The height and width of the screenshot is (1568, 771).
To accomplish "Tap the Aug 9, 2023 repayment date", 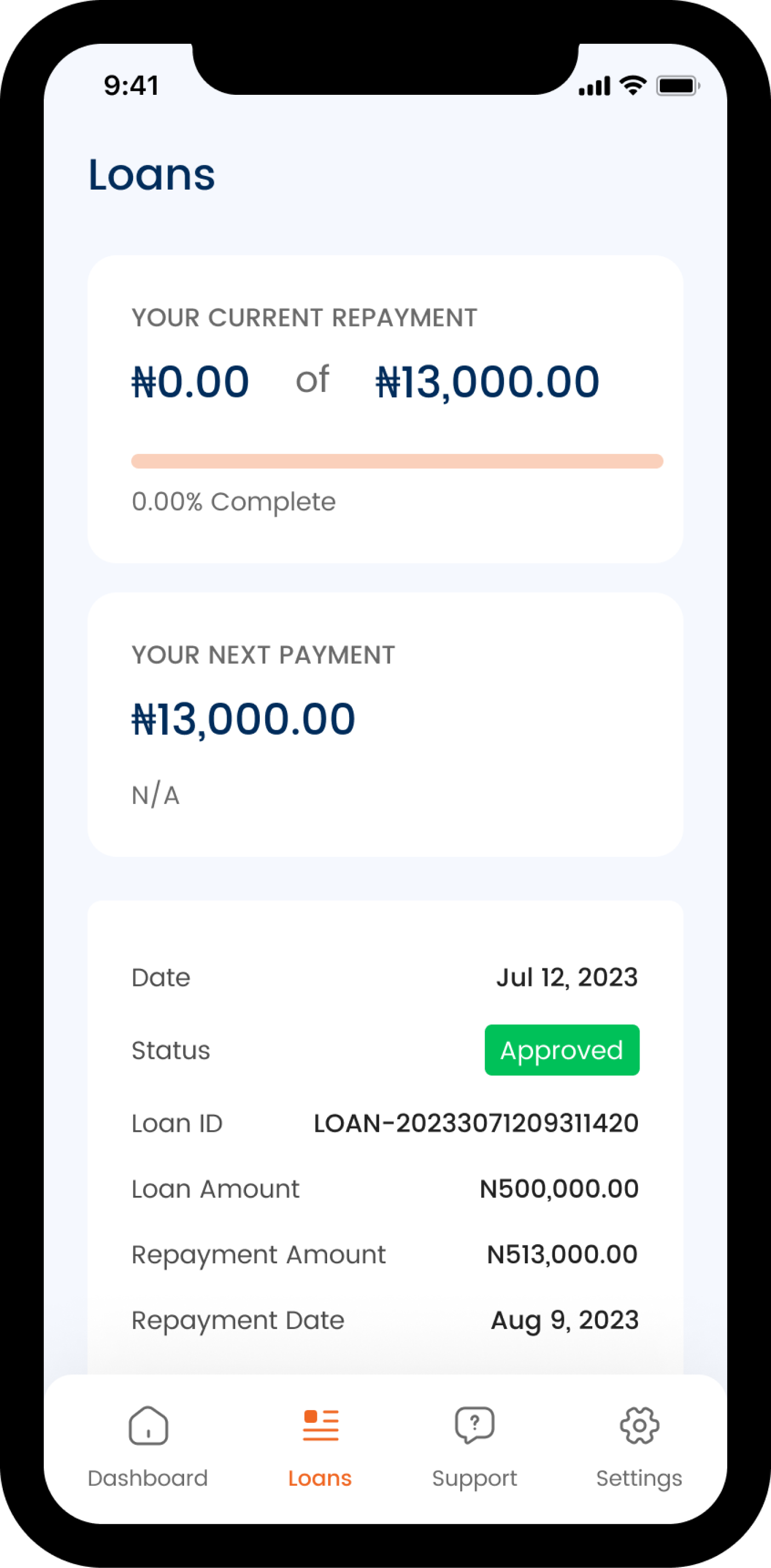I will tap(565, 1320).
